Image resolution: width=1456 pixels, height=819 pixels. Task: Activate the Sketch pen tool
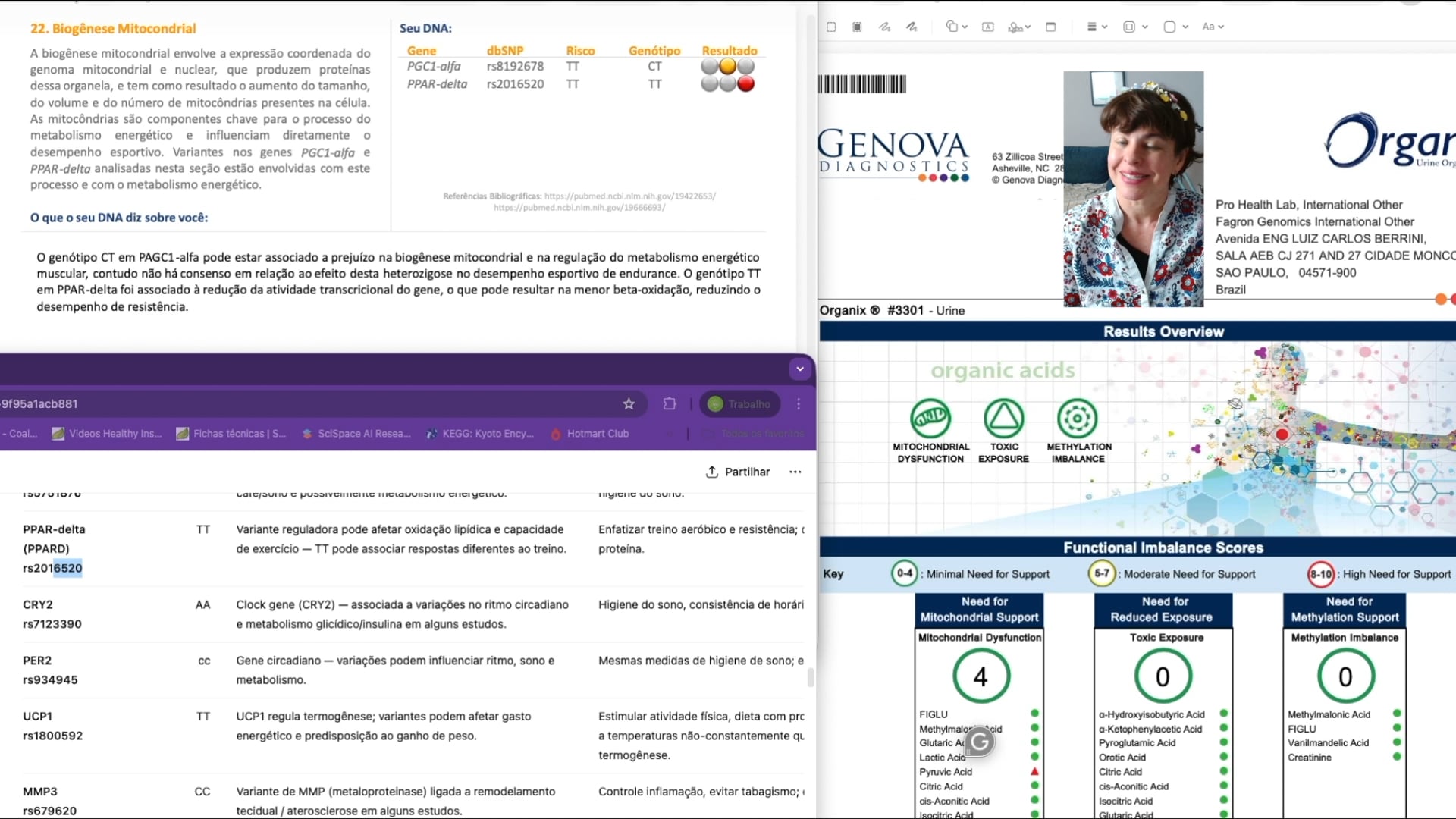(884, 27)
